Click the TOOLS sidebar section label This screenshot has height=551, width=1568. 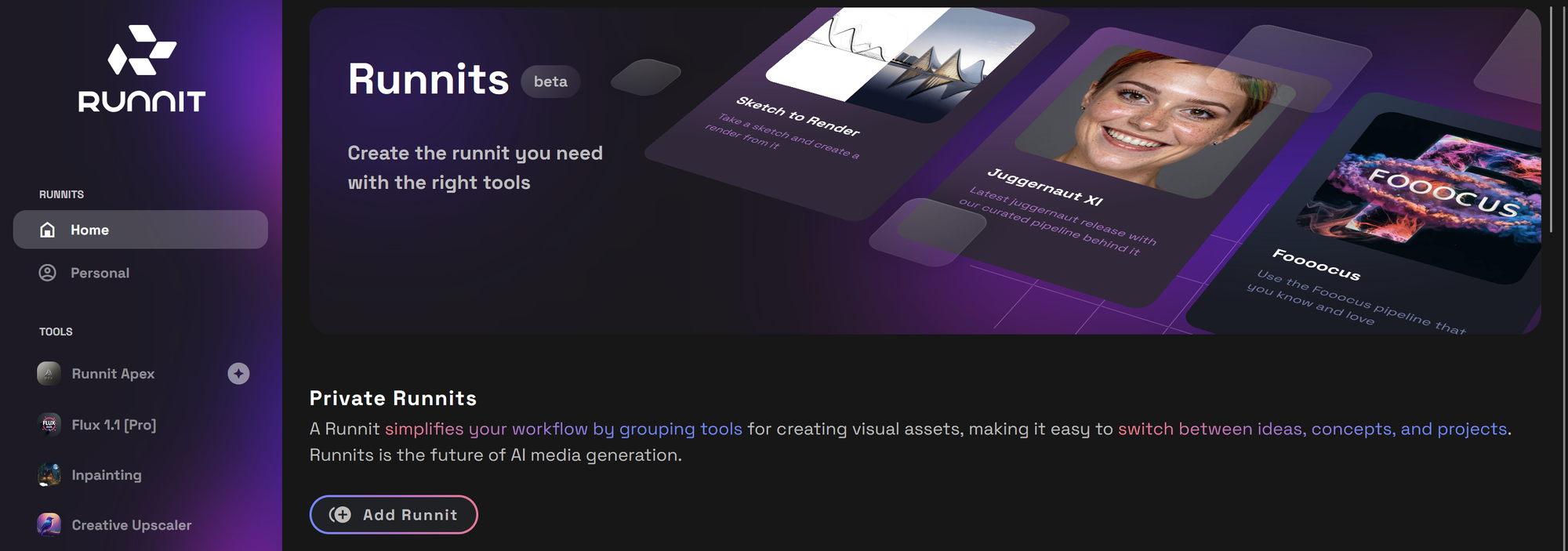click(56, 332)
